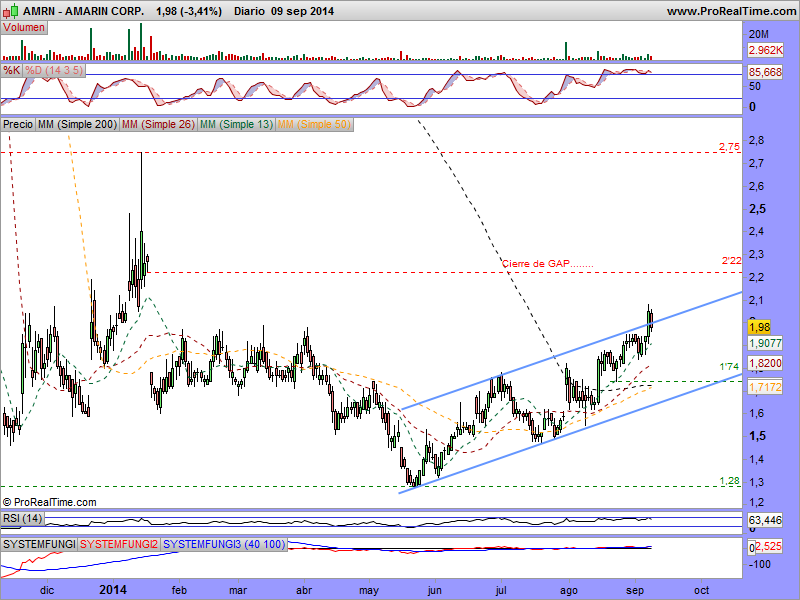Viewport: 800px width, 600px height.
Task: Click the oct month on time axis
Action: pyautogui.click(x=702, y=591)
